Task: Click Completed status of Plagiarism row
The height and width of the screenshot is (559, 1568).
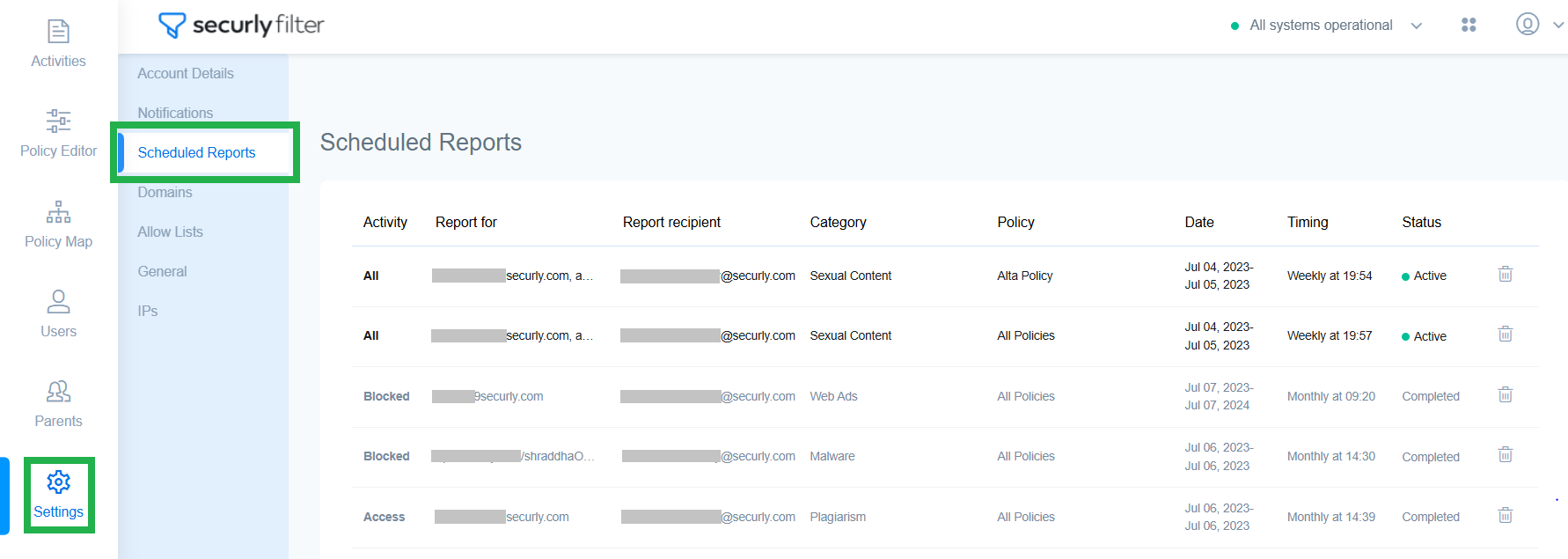Action: tap(1431, 517)
